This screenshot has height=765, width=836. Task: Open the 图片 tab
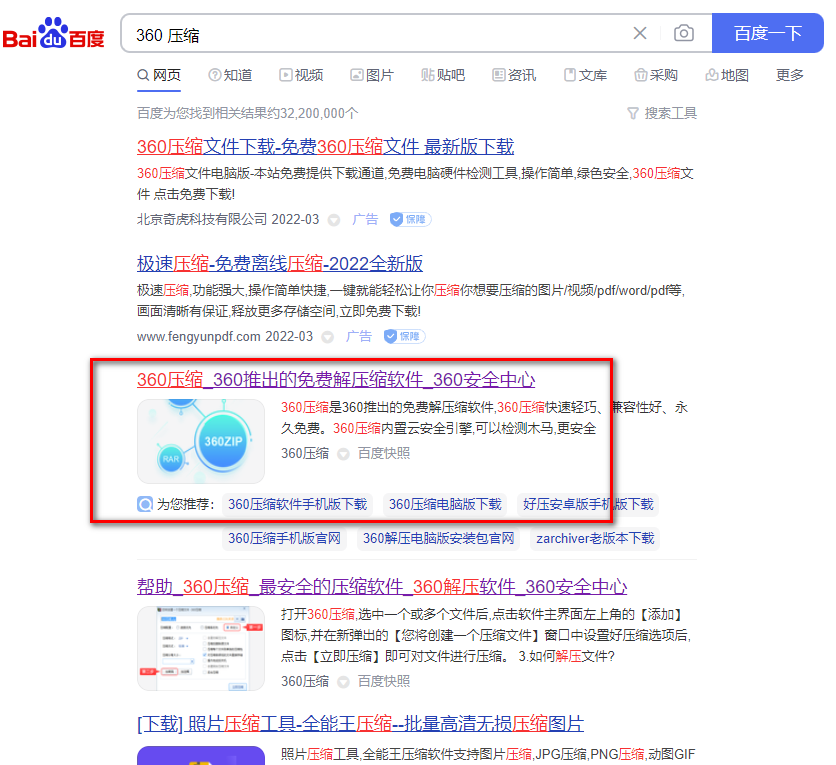pyautogui.click(x=372, y=75)
